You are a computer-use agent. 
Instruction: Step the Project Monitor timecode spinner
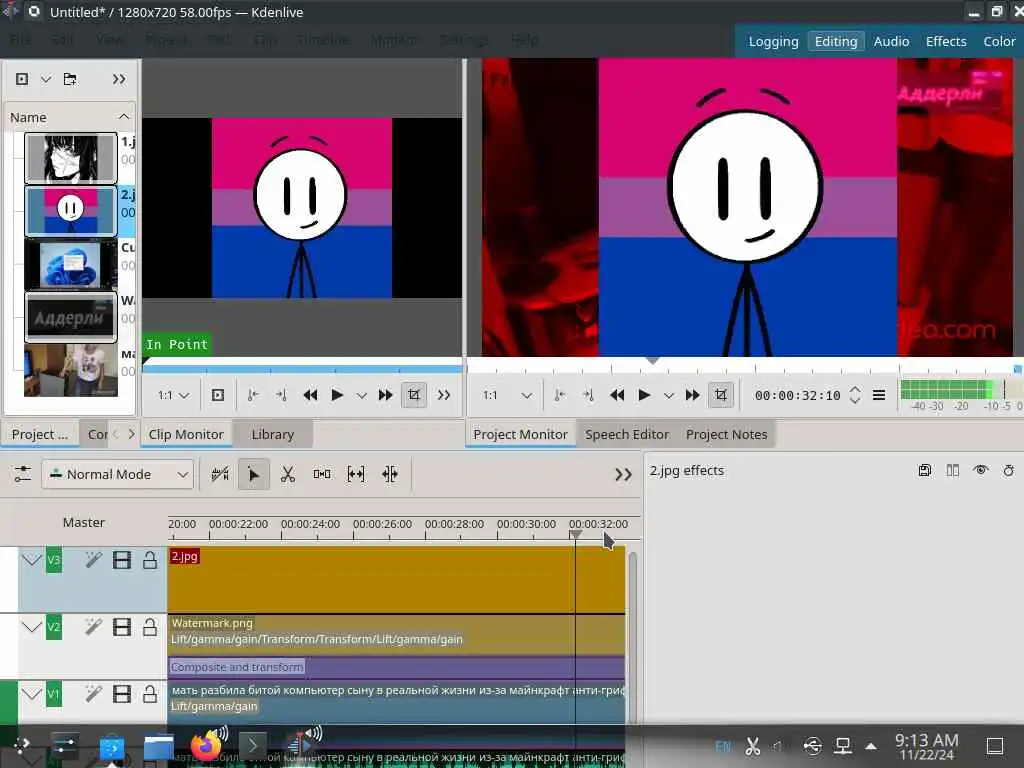coord(855,395)
